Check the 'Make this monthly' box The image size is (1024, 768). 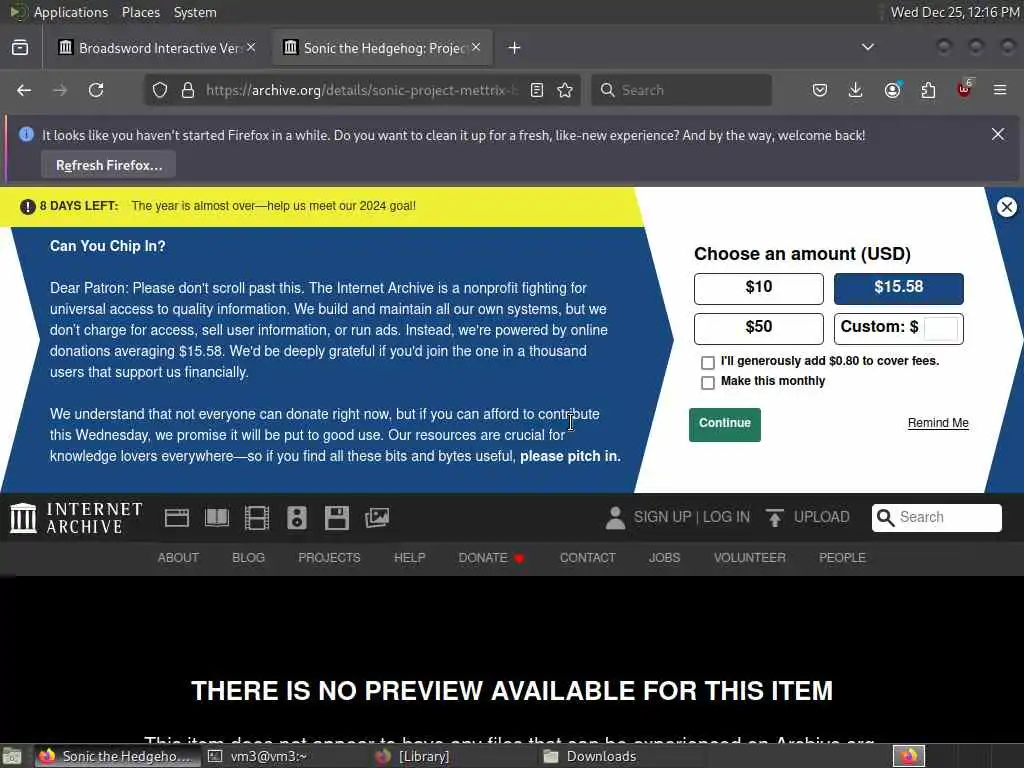pyautogui.click(x=708, y=383)
